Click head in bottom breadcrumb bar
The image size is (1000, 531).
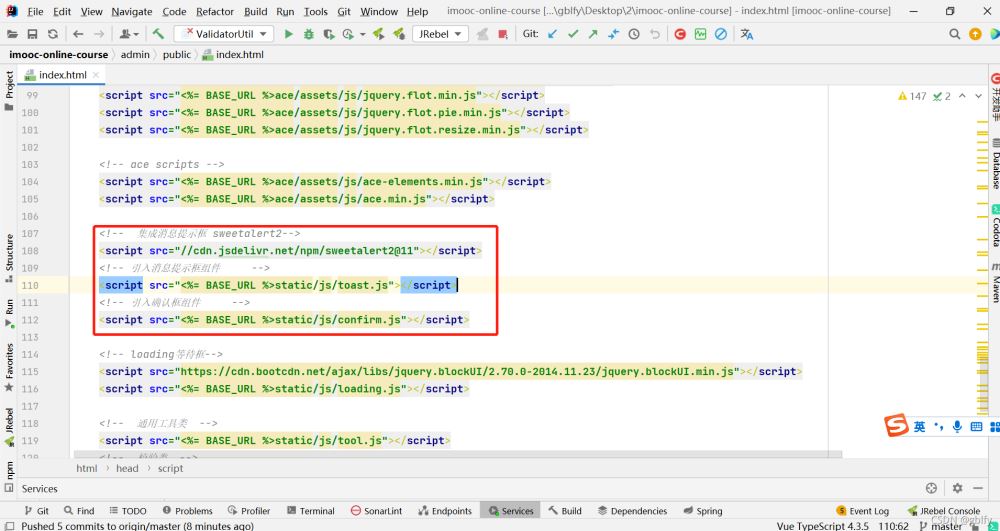tap(127, 468)
